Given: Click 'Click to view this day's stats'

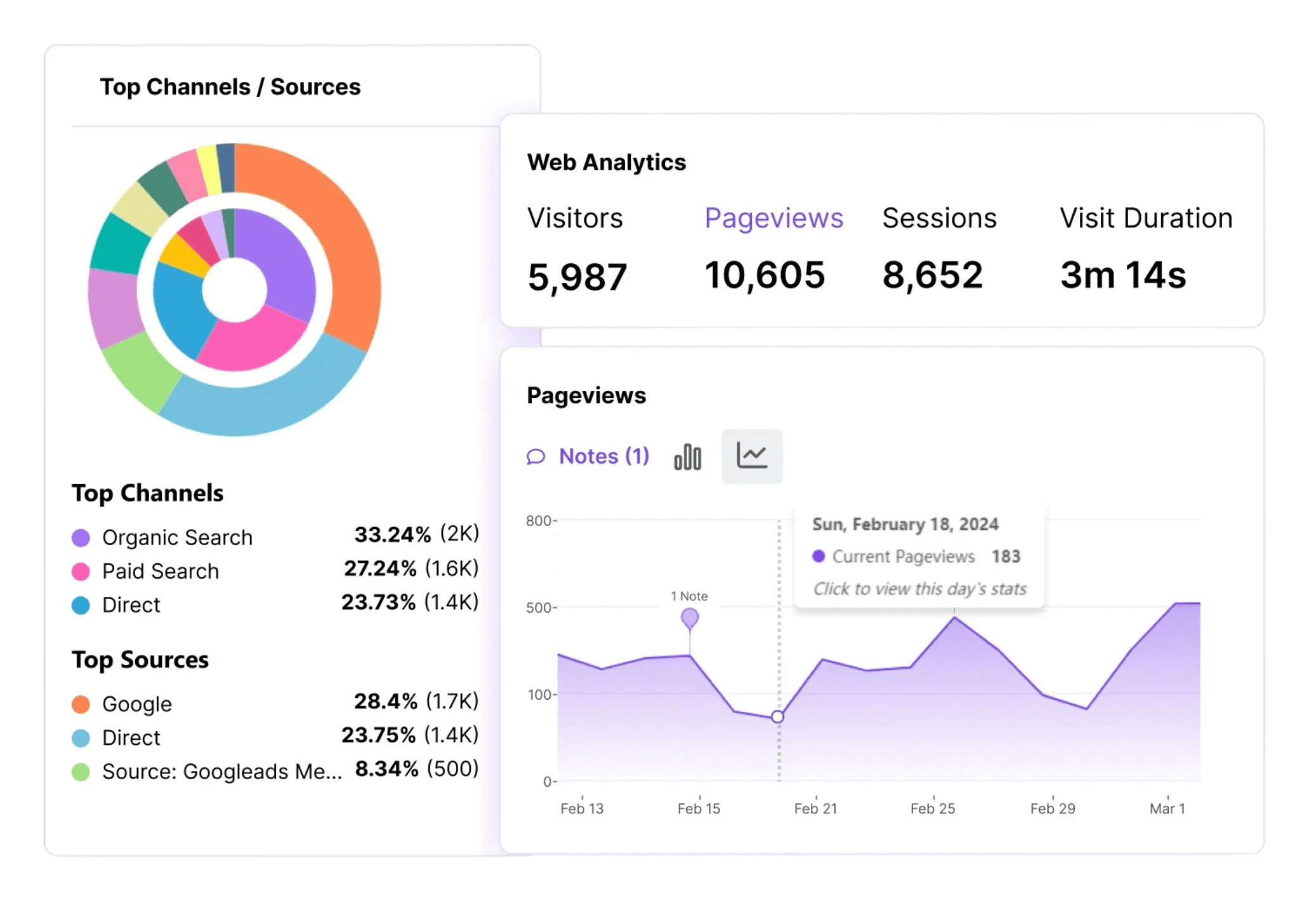Looking at the screenshot, I should [x=919, y=589].
